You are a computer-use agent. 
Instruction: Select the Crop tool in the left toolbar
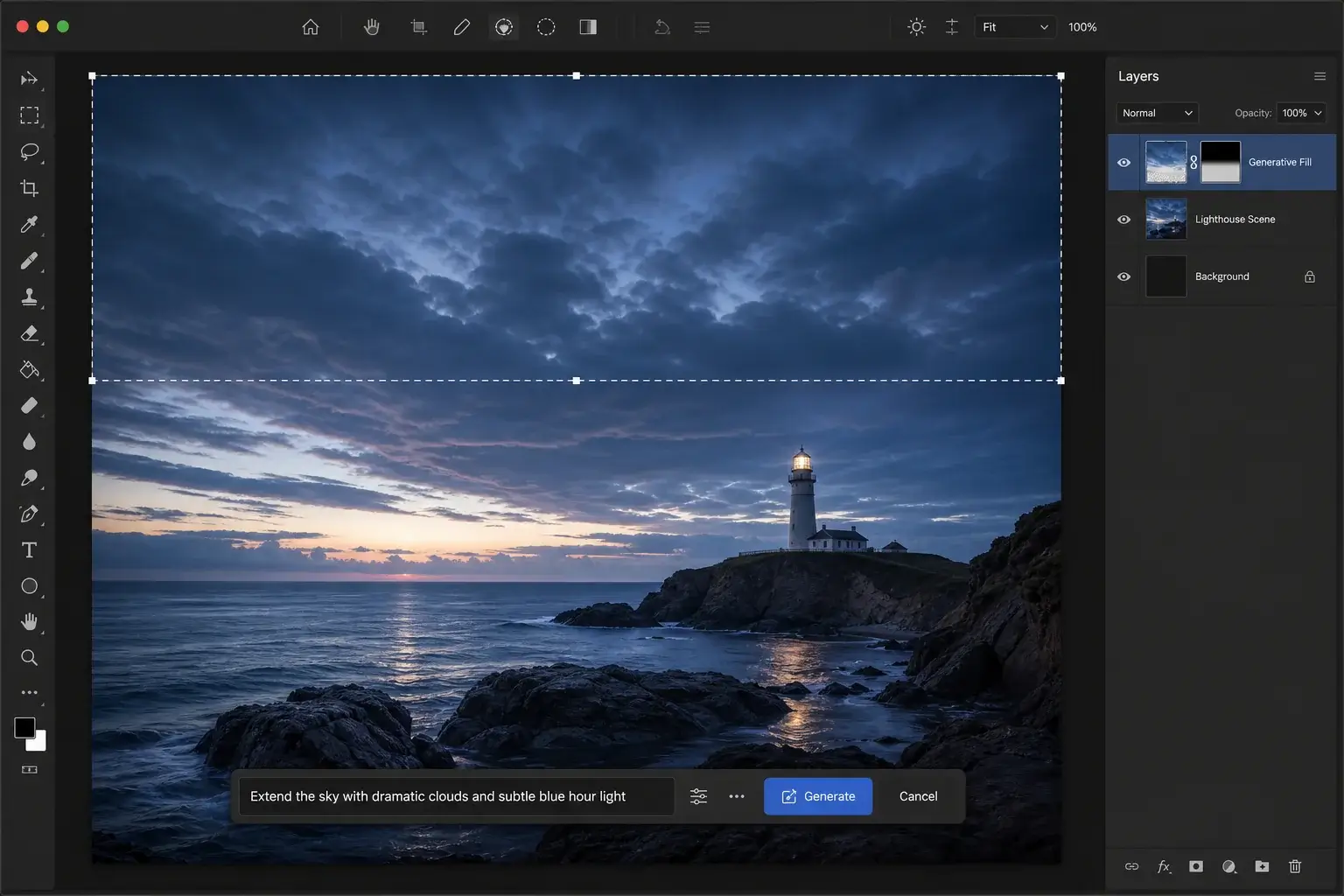point(30,188)
